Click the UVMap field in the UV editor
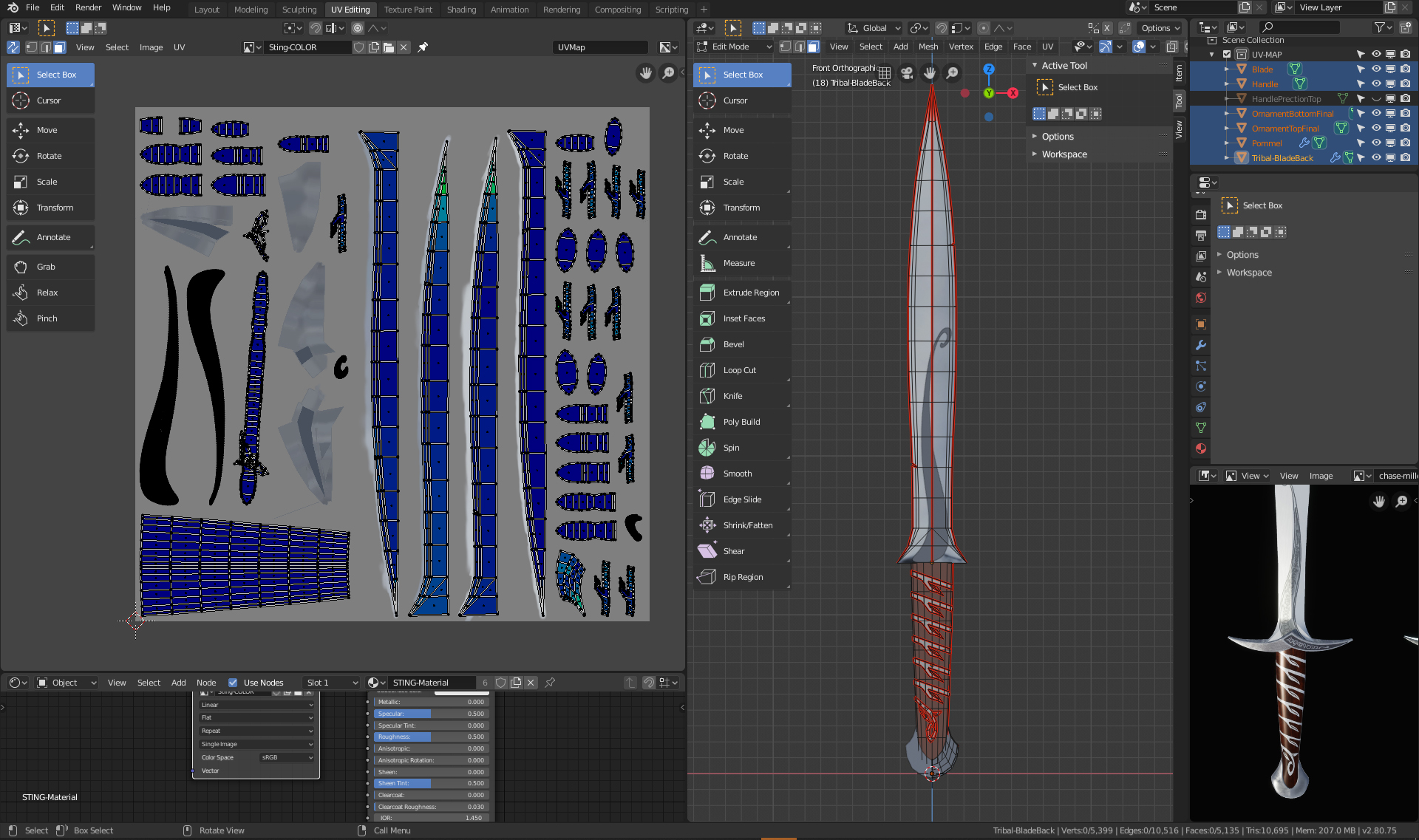Screen dimensions: 1419x840 click(x=599, y=47)
